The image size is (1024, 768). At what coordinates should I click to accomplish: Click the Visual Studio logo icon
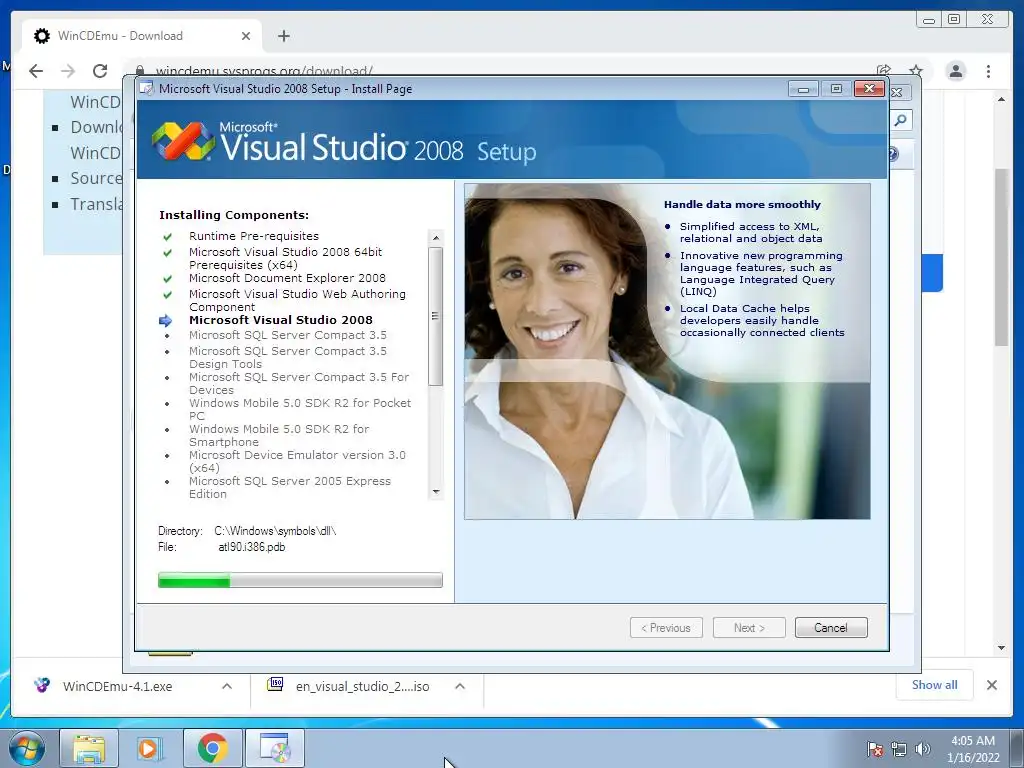tap(182, 141)
